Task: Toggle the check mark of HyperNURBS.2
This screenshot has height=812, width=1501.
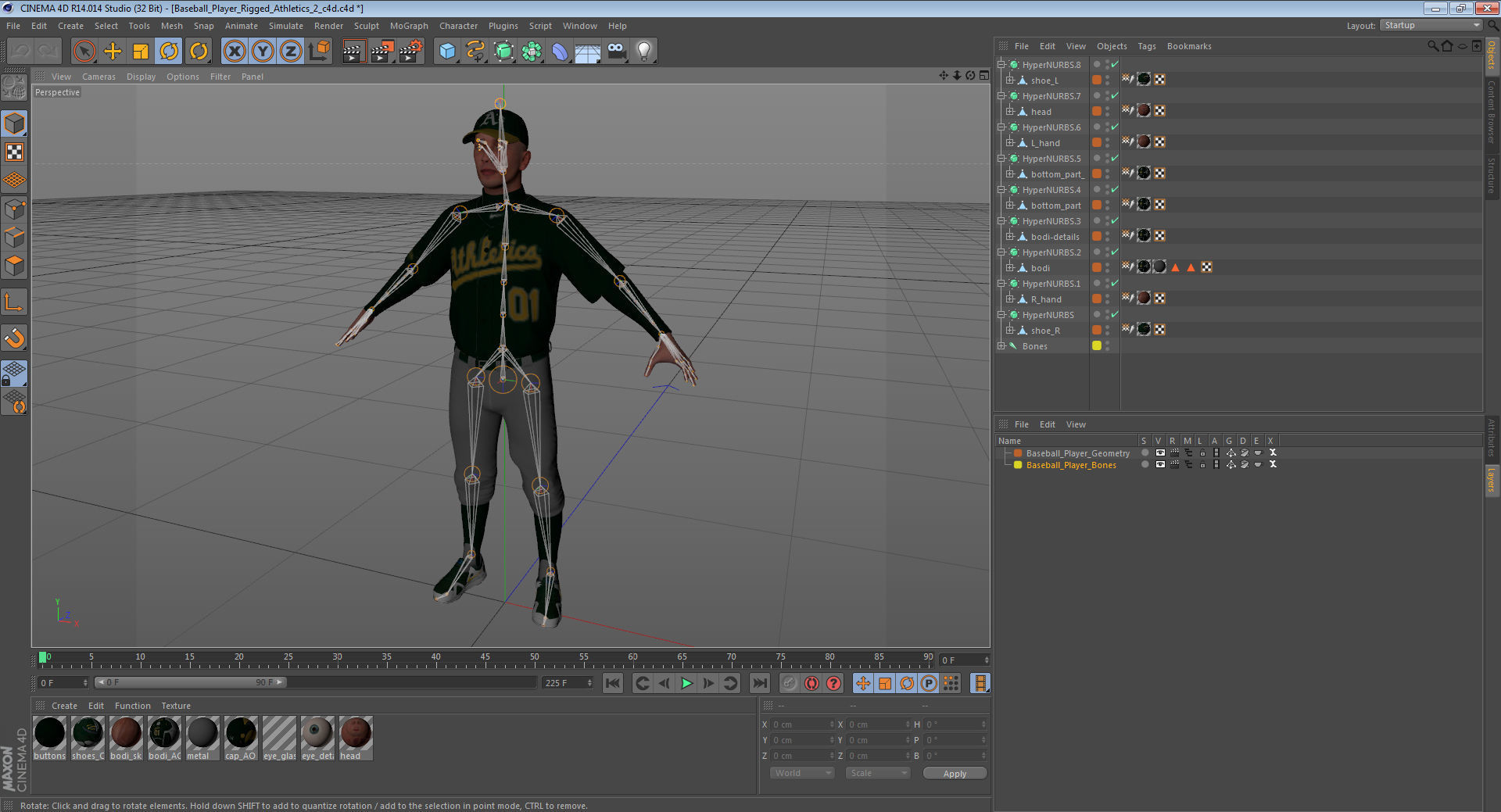Action: tap(1115, 252)
